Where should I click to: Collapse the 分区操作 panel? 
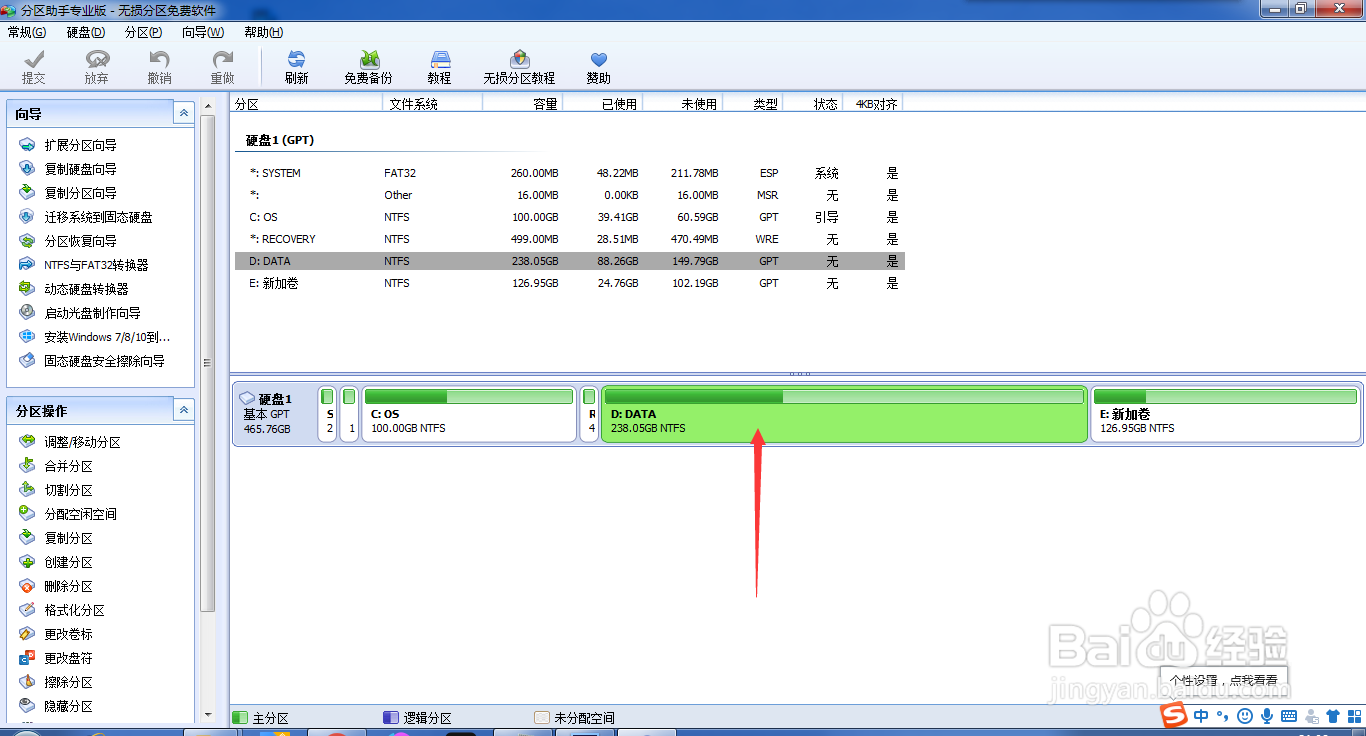point(183,410)
